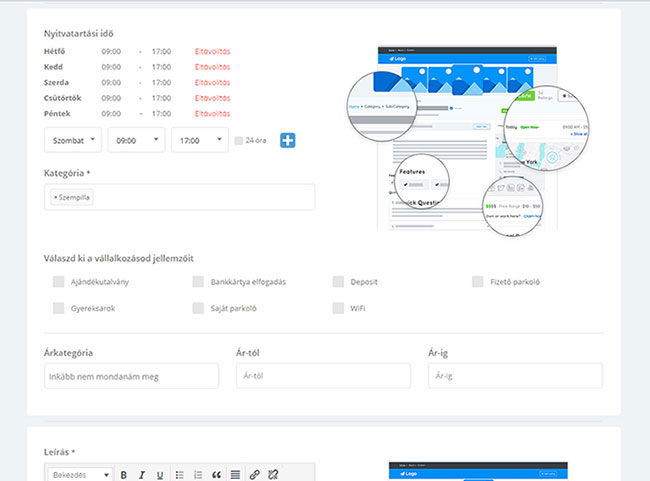Remove the Szempilla category tag
Viewport: 650px width, 481px height.
[55, 198]
